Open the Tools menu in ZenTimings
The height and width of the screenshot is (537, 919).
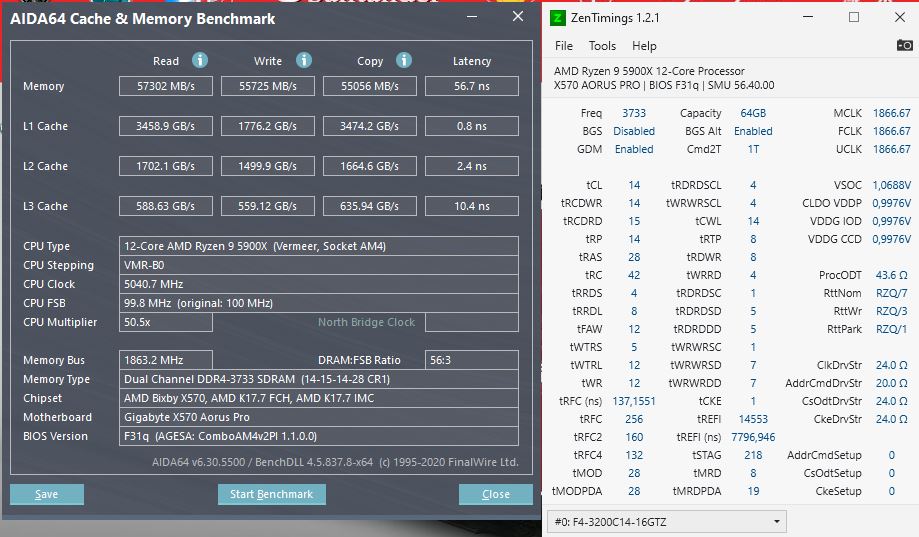603,46
